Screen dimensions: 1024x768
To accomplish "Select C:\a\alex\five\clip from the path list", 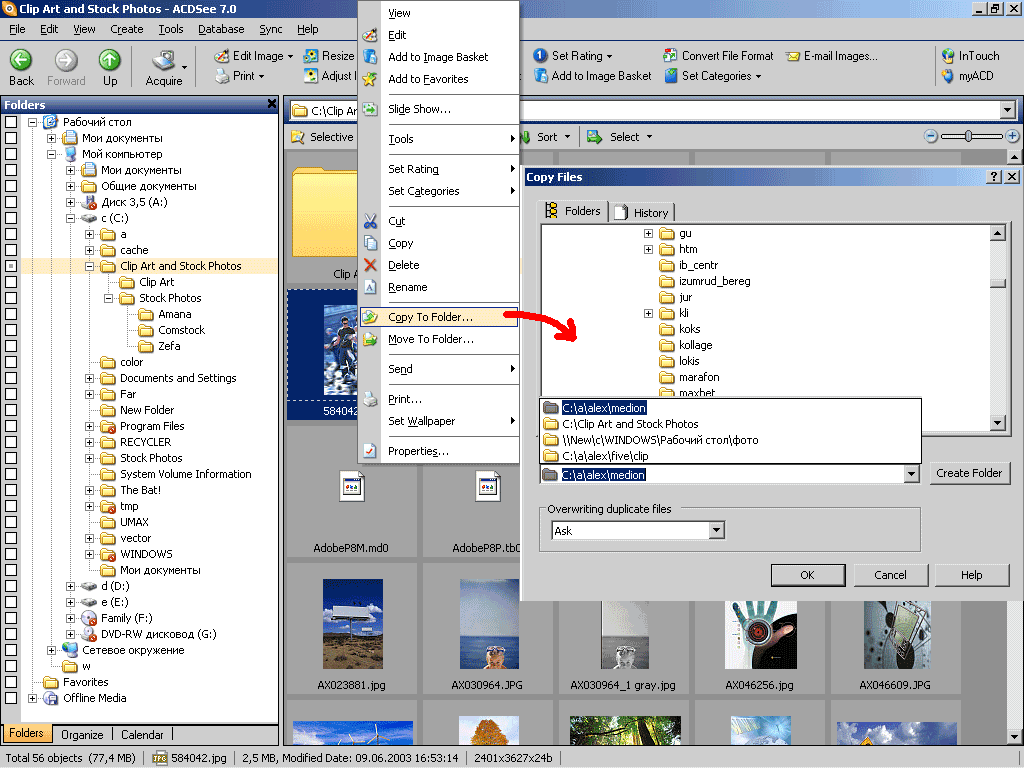I will 731,456.
